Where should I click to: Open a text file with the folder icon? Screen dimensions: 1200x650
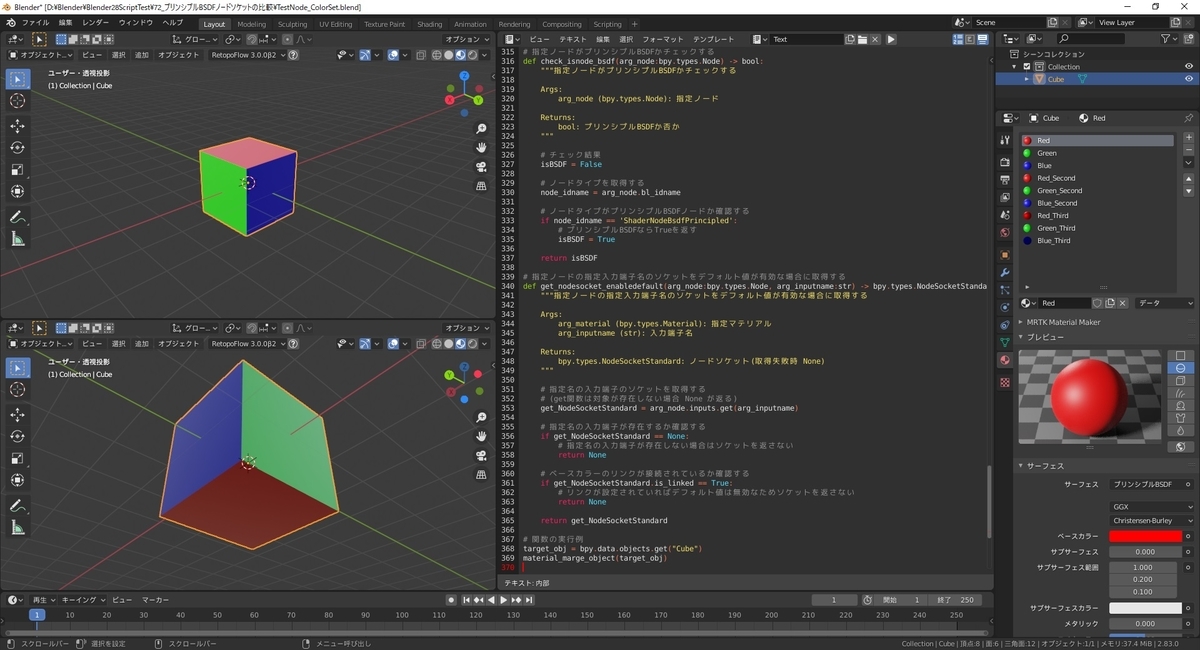[865, 40]
